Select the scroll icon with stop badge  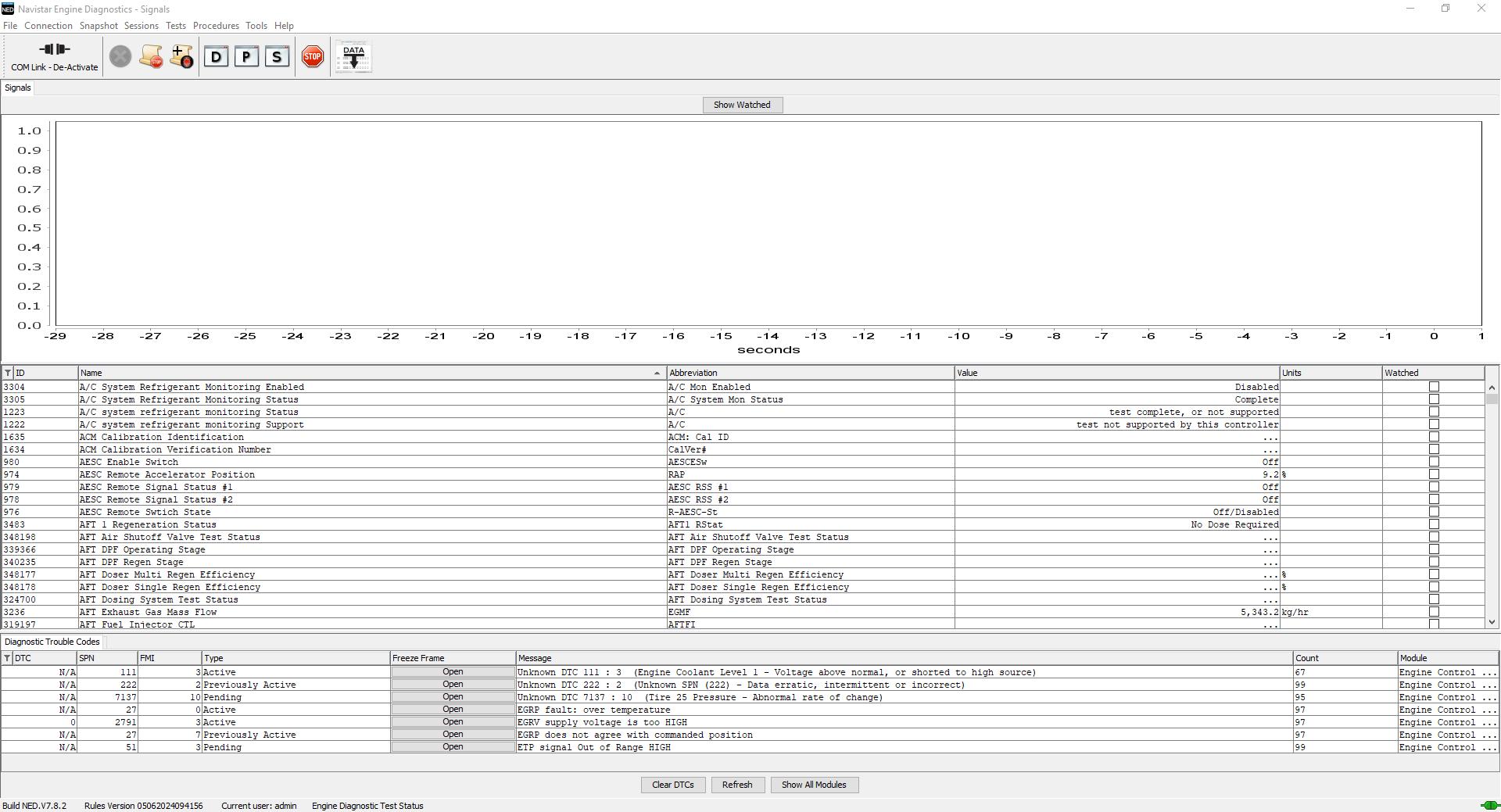(151, 56)
